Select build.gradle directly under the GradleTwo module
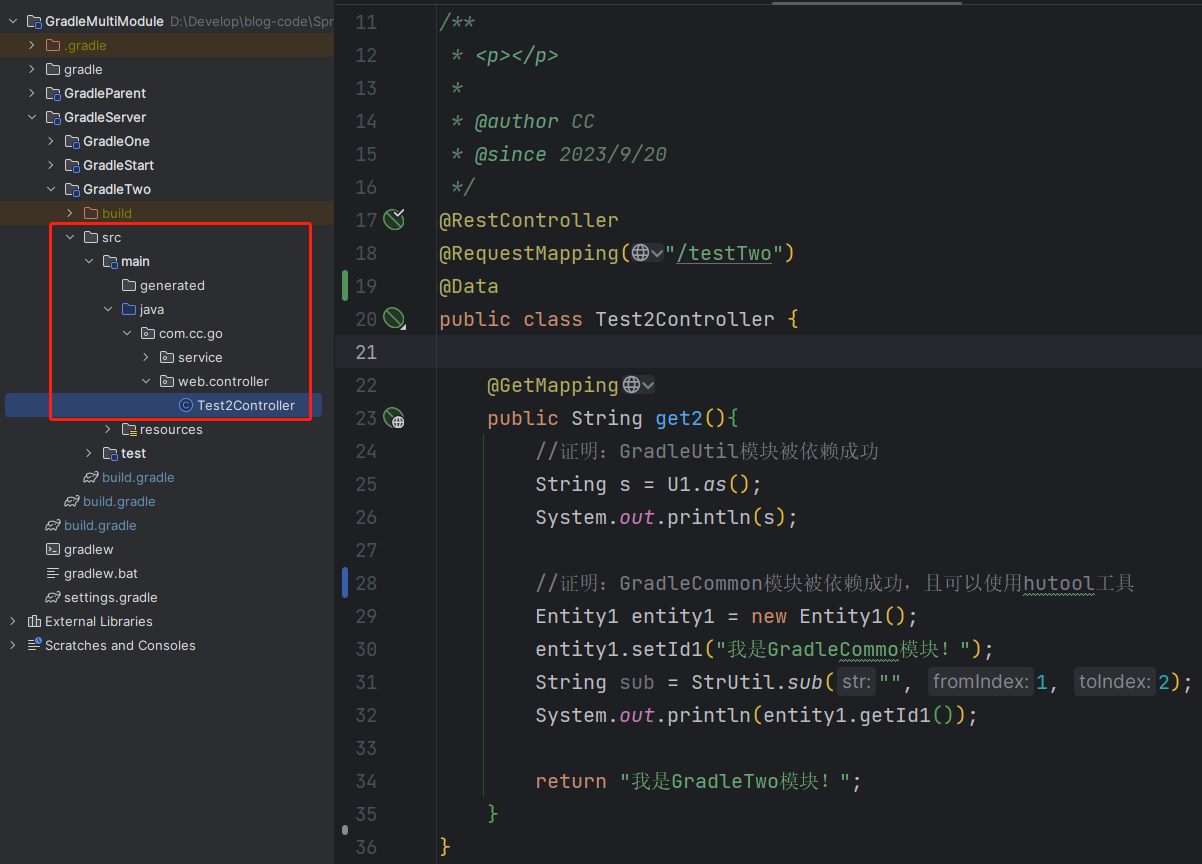Viewport: 1202px width, 864px height. tap(138, 477)
